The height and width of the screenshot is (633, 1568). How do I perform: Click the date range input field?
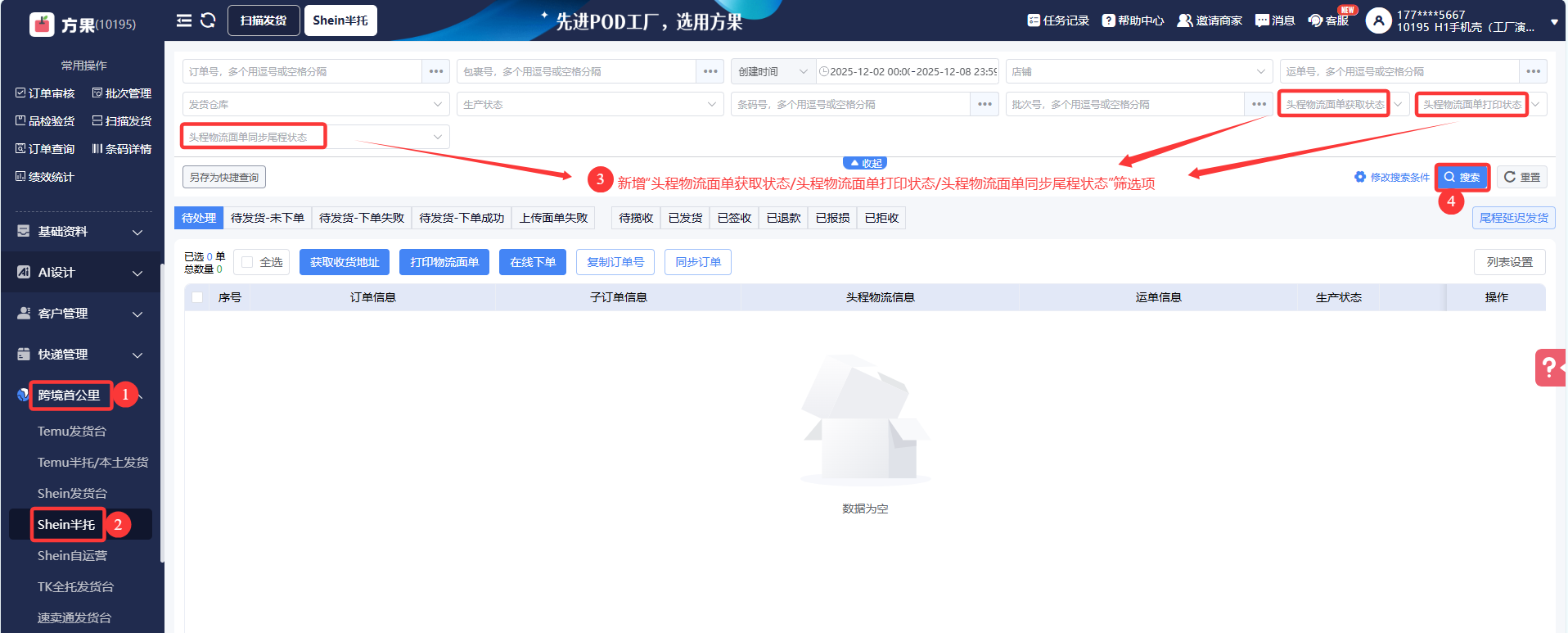907,71
